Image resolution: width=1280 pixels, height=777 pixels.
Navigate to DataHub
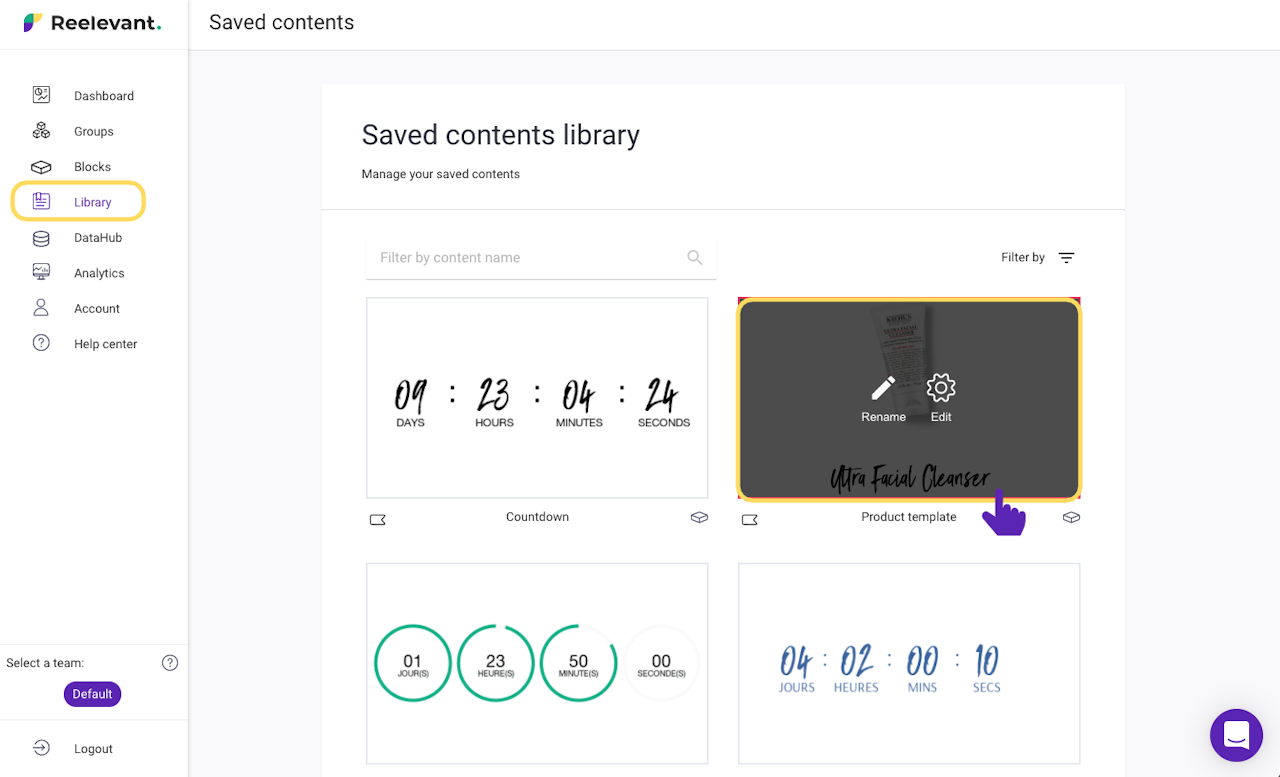pos(98,238)
